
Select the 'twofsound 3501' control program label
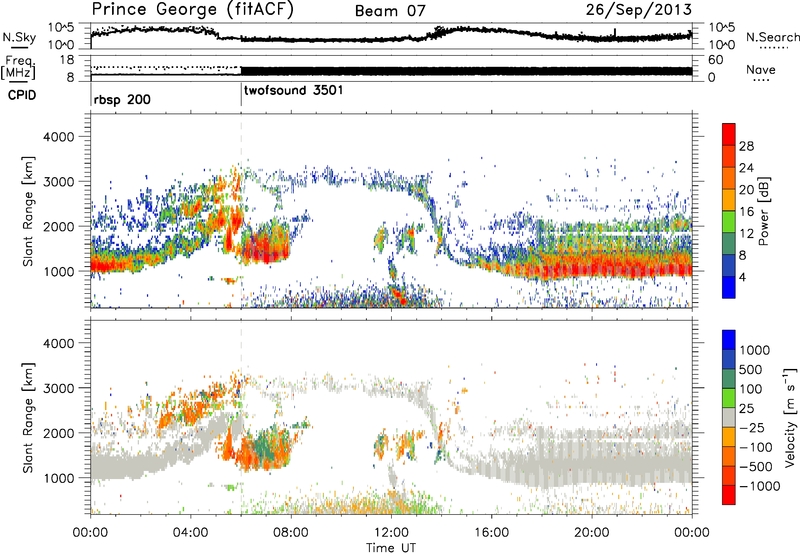tap(293, 90)
